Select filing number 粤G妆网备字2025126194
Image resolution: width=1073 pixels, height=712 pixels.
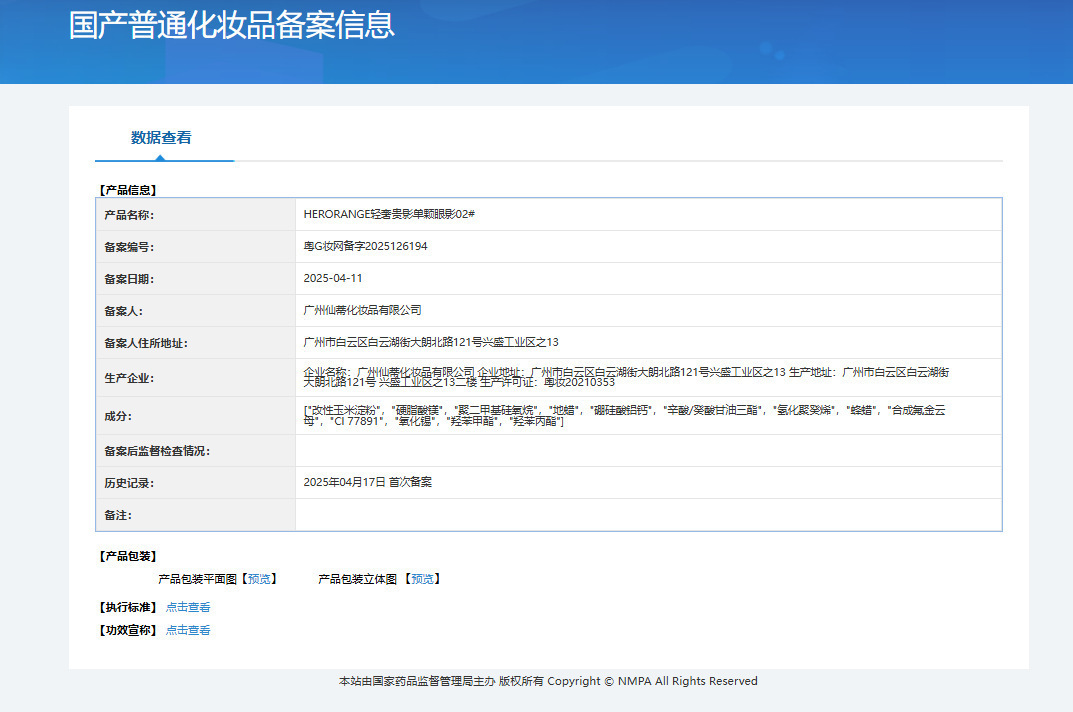(x=365, y=246)
